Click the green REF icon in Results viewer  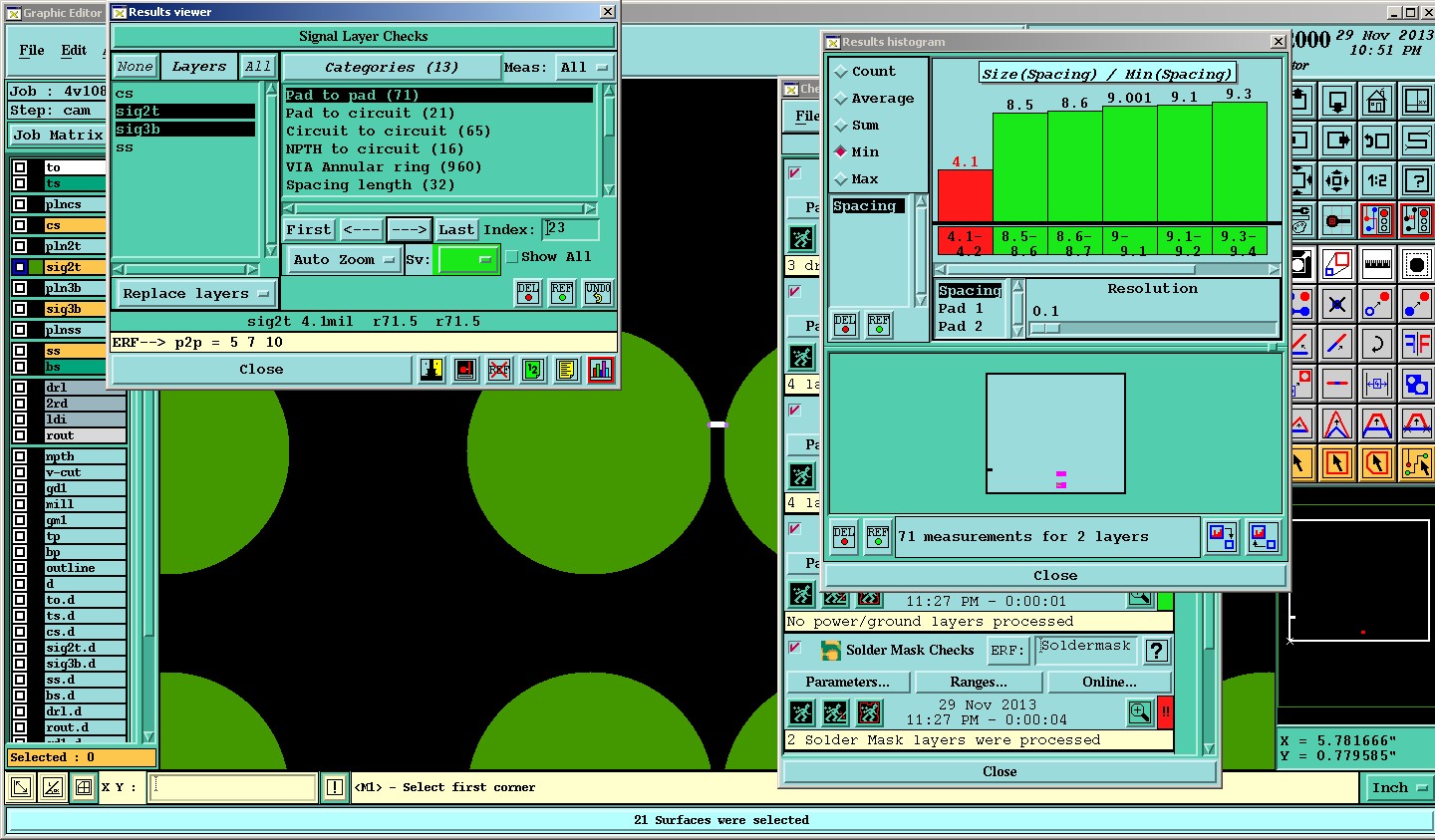coord(562,293)
